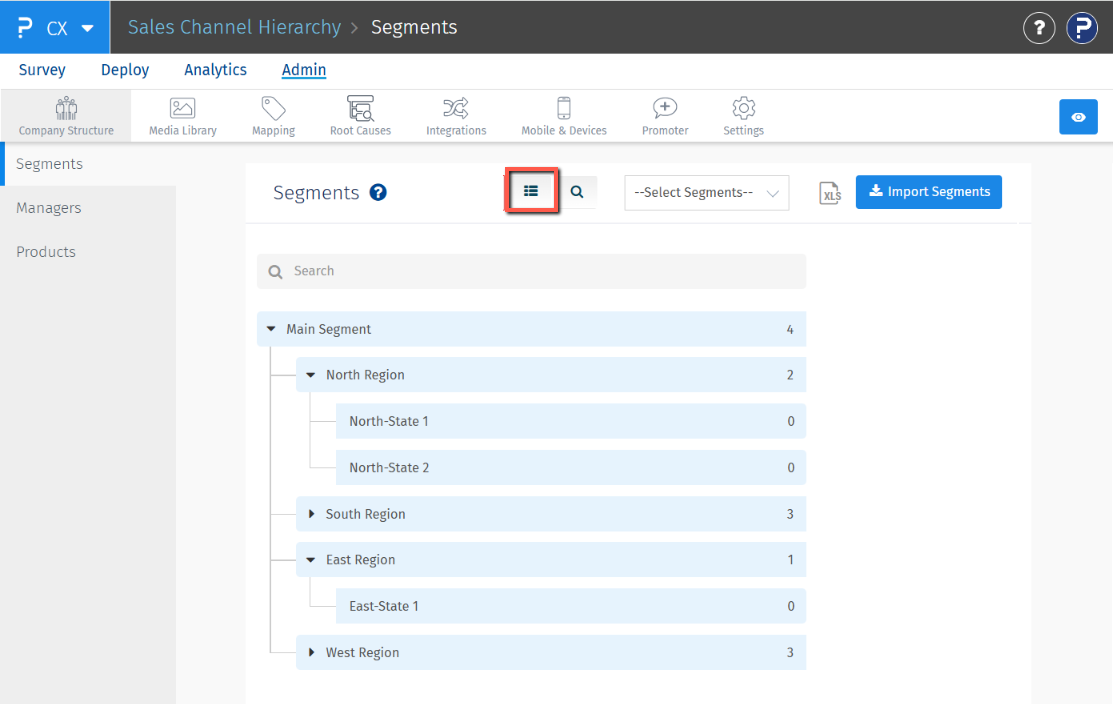Switch to list view toggle
The width and height of the screenshot is (1113, 704).
pyautogui.click(x=531, y=191)
